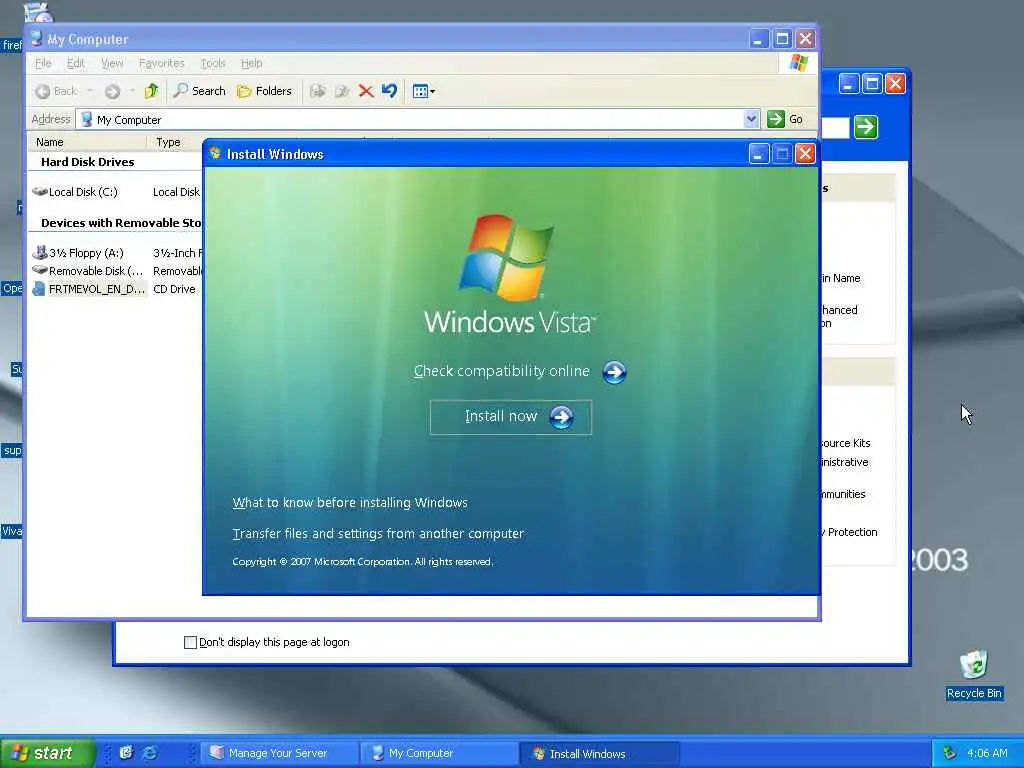Maximize the Manage Your Server window
Image resolution: width=1024 pixels, height=768 pixels.
872,84
